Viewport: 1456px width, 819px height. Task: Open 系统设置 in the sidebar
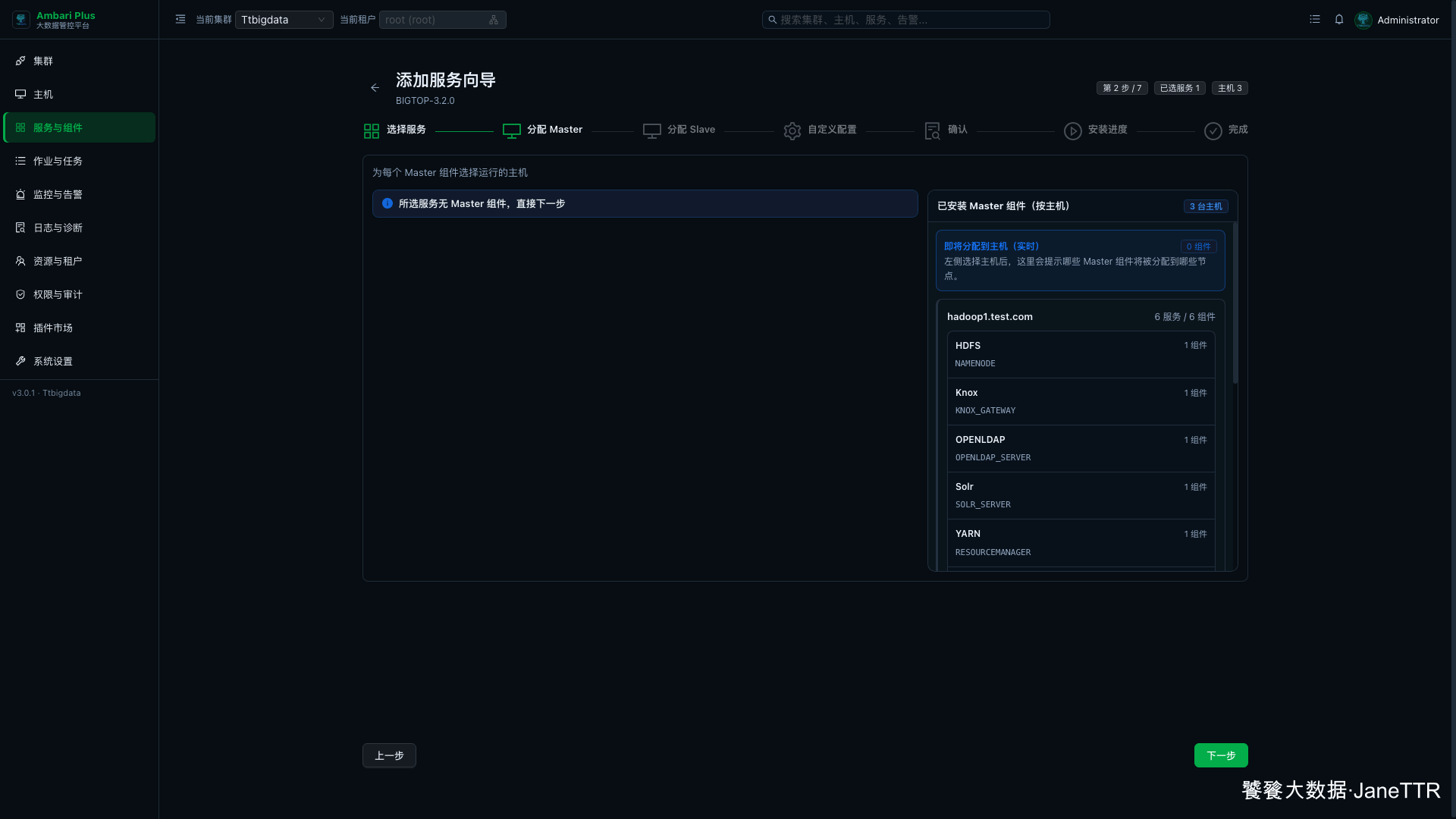pyautogui.click(x=80, y=361)
